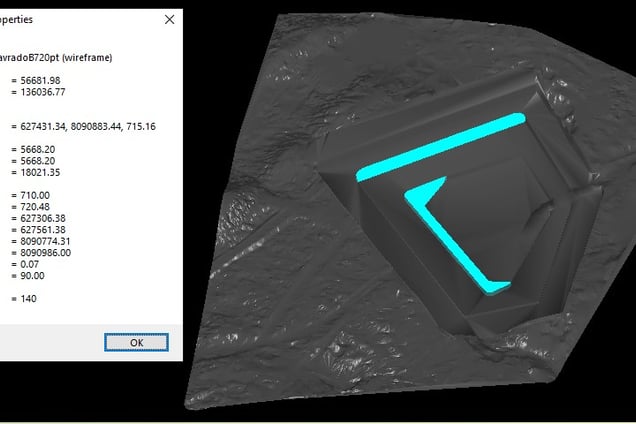Viewport: 636px width, 424px height.
Task: Select the value 627306.38
Action: [x=43, y=218]
